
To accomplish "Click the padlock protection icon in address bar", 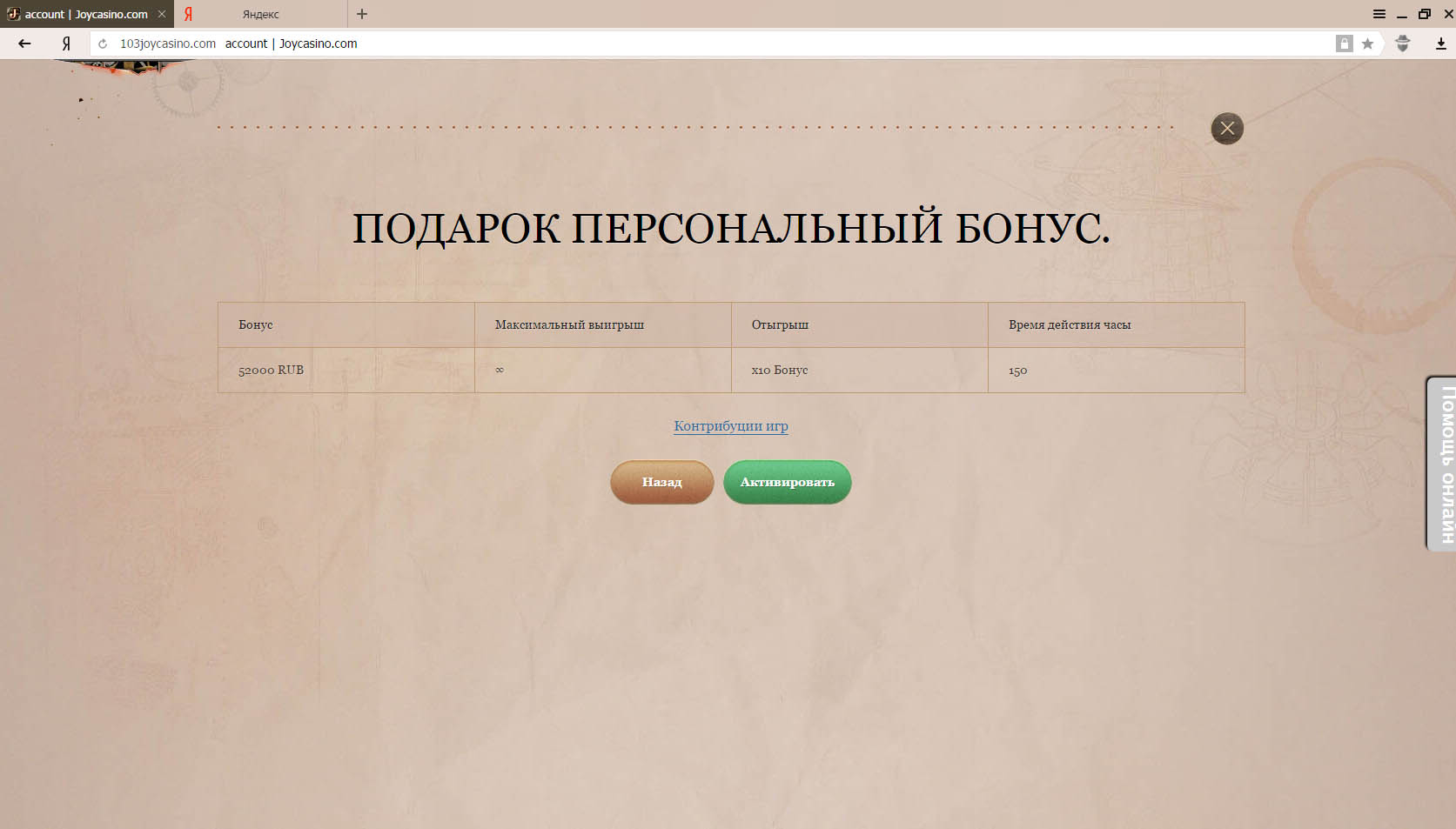I will 1344,43.
